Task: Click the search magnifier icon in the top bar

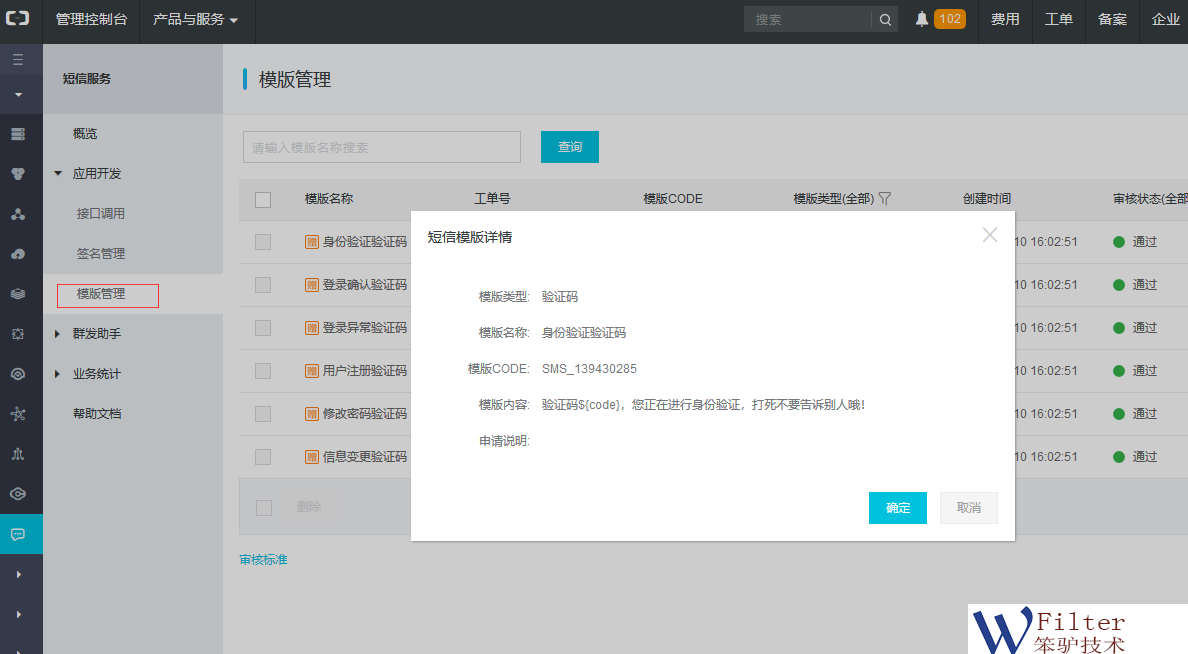Action: tap(885, 20)
